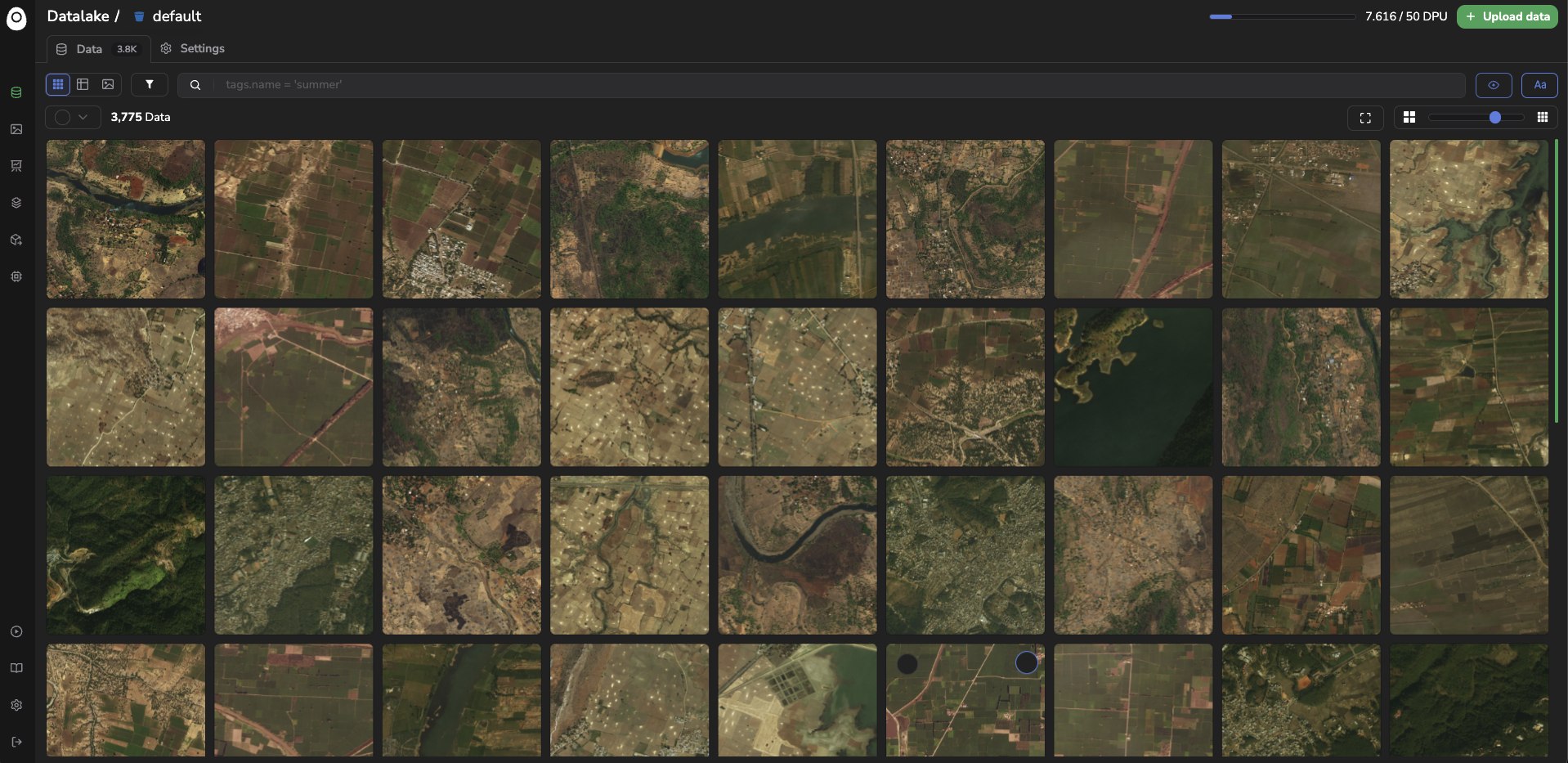Switch to table view mode
The image size is (1568, 763).
tap(83, 84)
